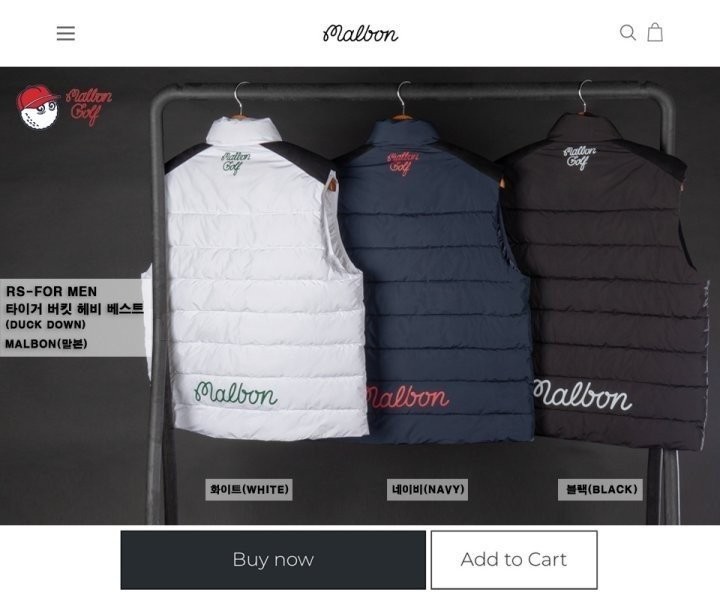Click the 화이트(WHITE) color label
720x592 pixels.
coord(249,490)
